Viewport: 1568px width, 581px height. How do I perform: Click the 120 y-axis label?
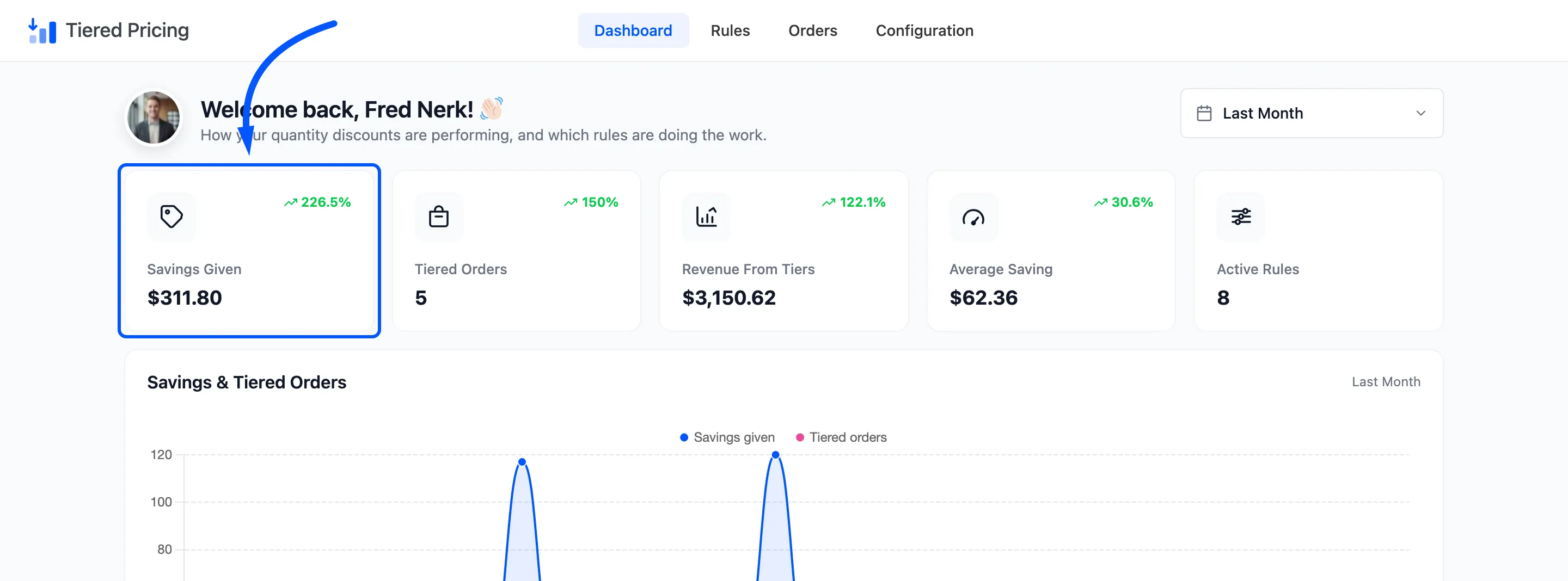(x=161, y=454)
